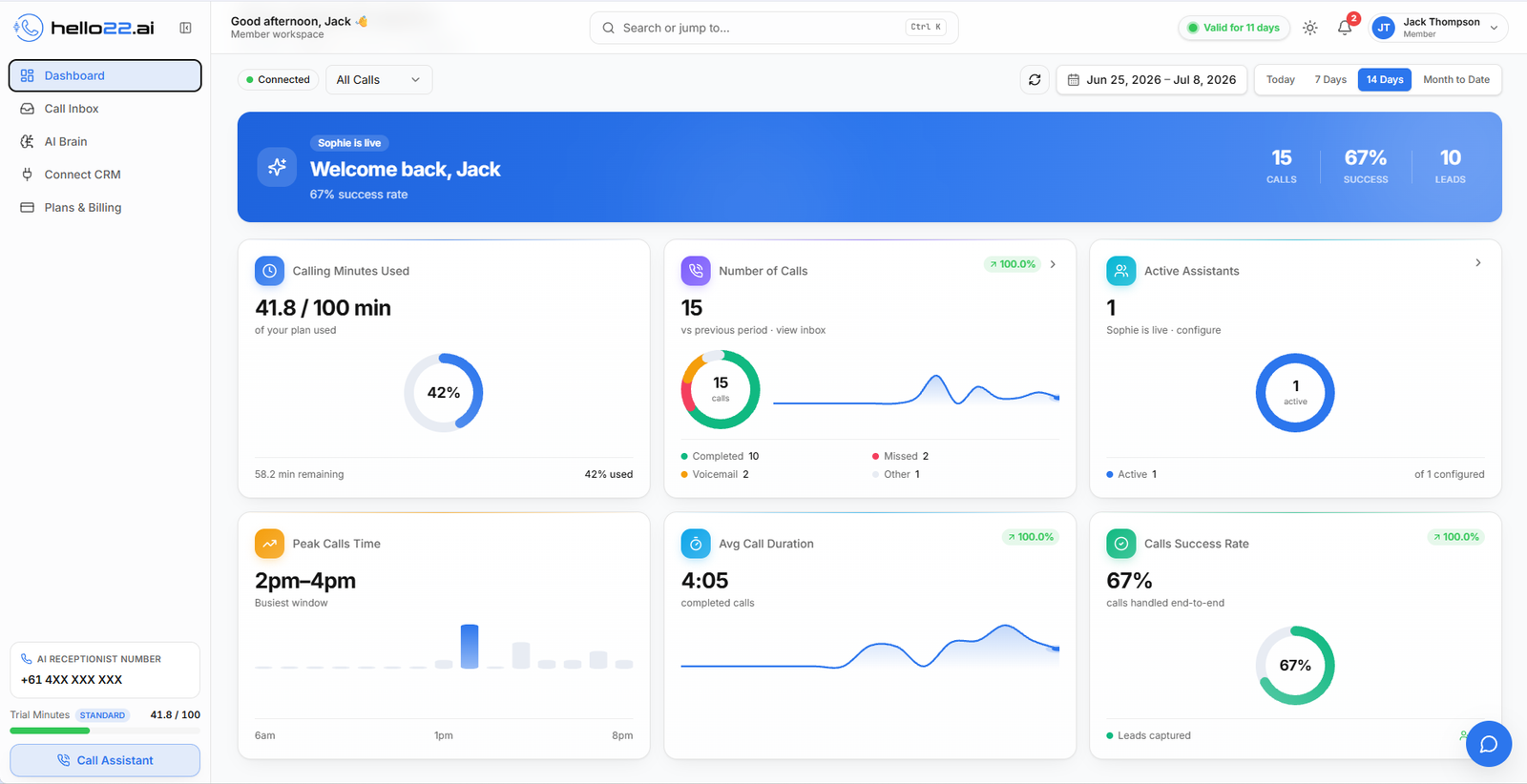Click the magnifier icon in search bar
Screen dimensions: 1527x784
click(x=608, y=28)
